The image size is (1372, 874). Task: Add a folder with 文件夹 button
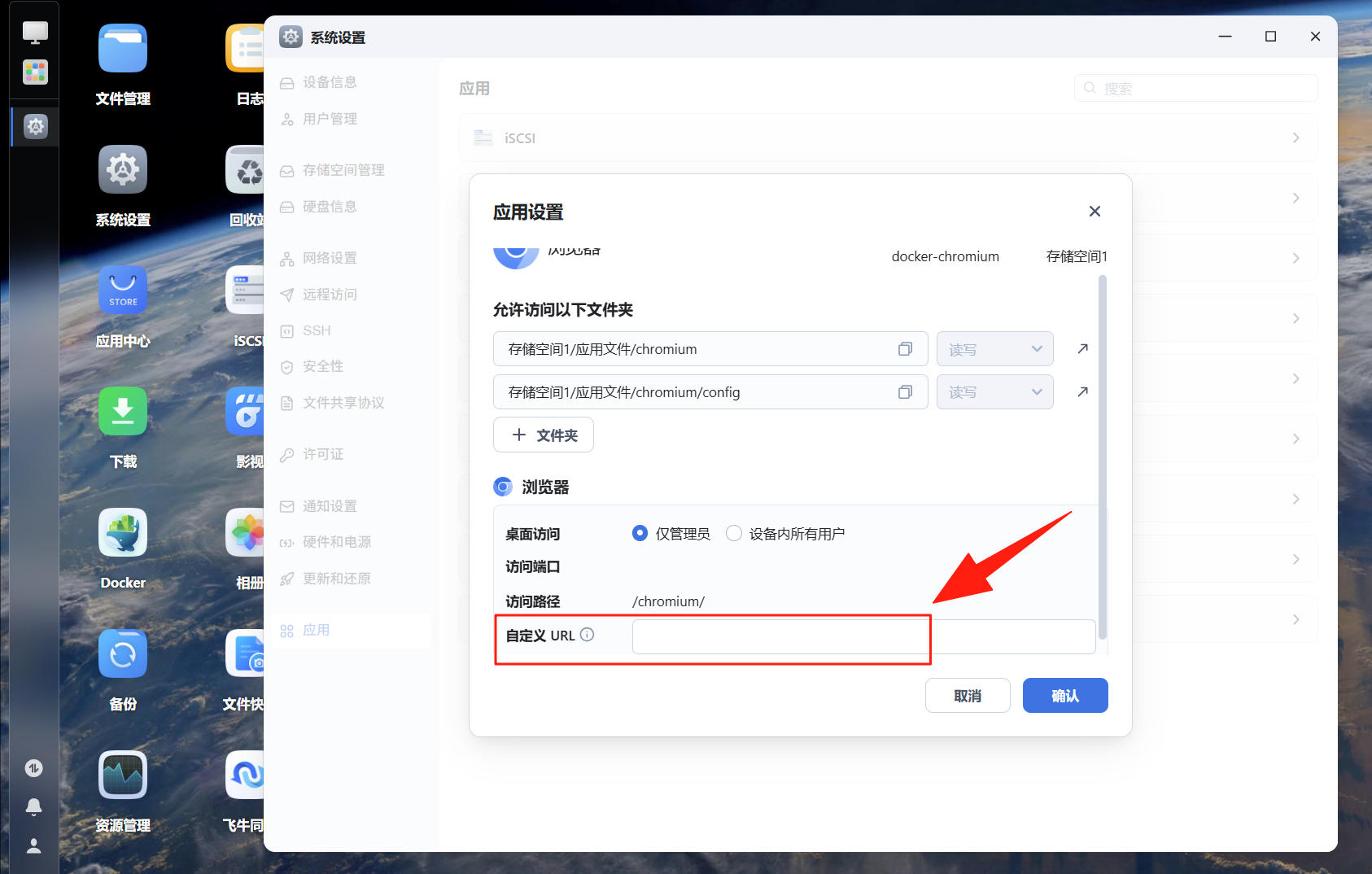point(544,435)
